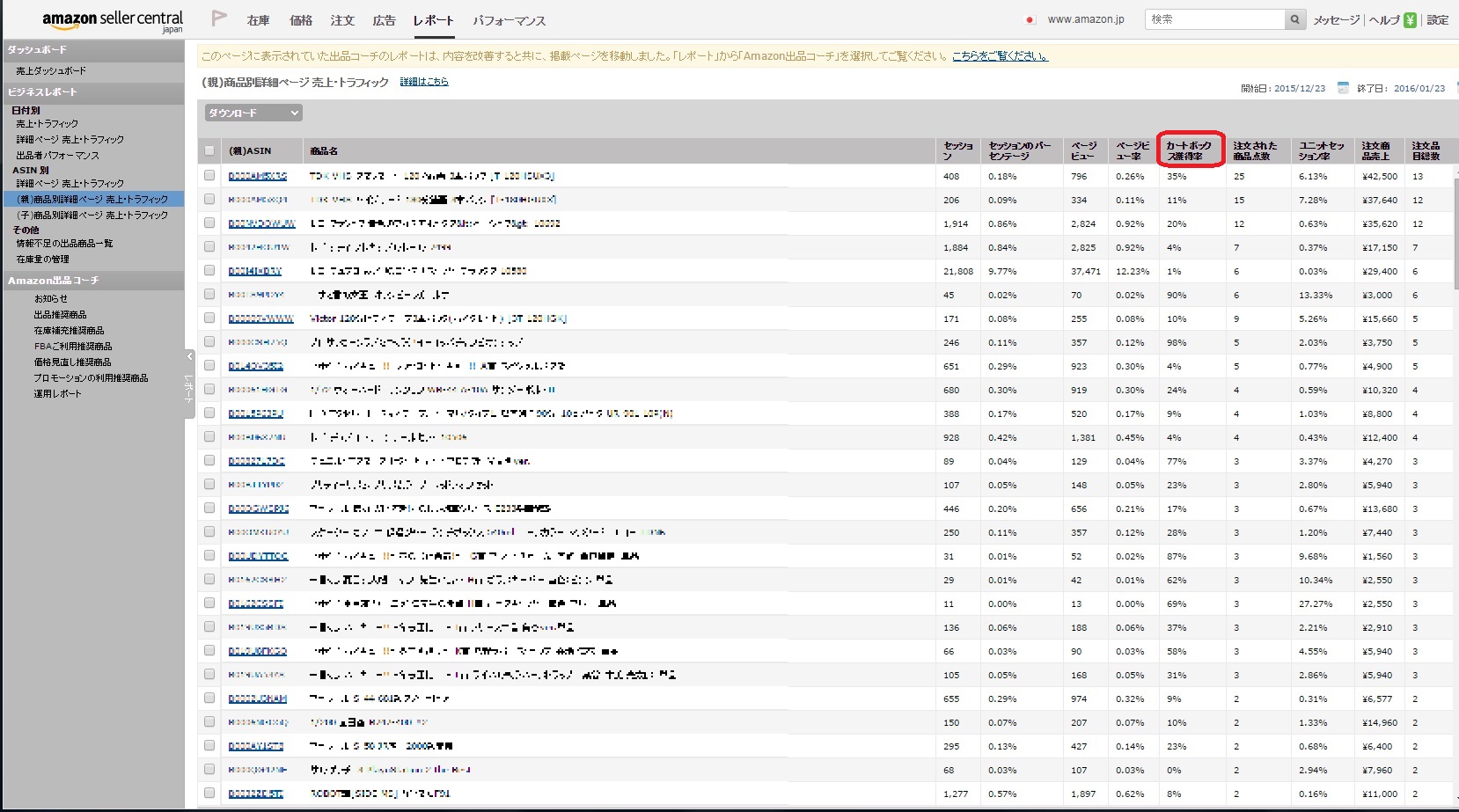Open the 詳細はこちら link beside the report title
This screenshot has height=812, width=1459.
pos(424,82)
